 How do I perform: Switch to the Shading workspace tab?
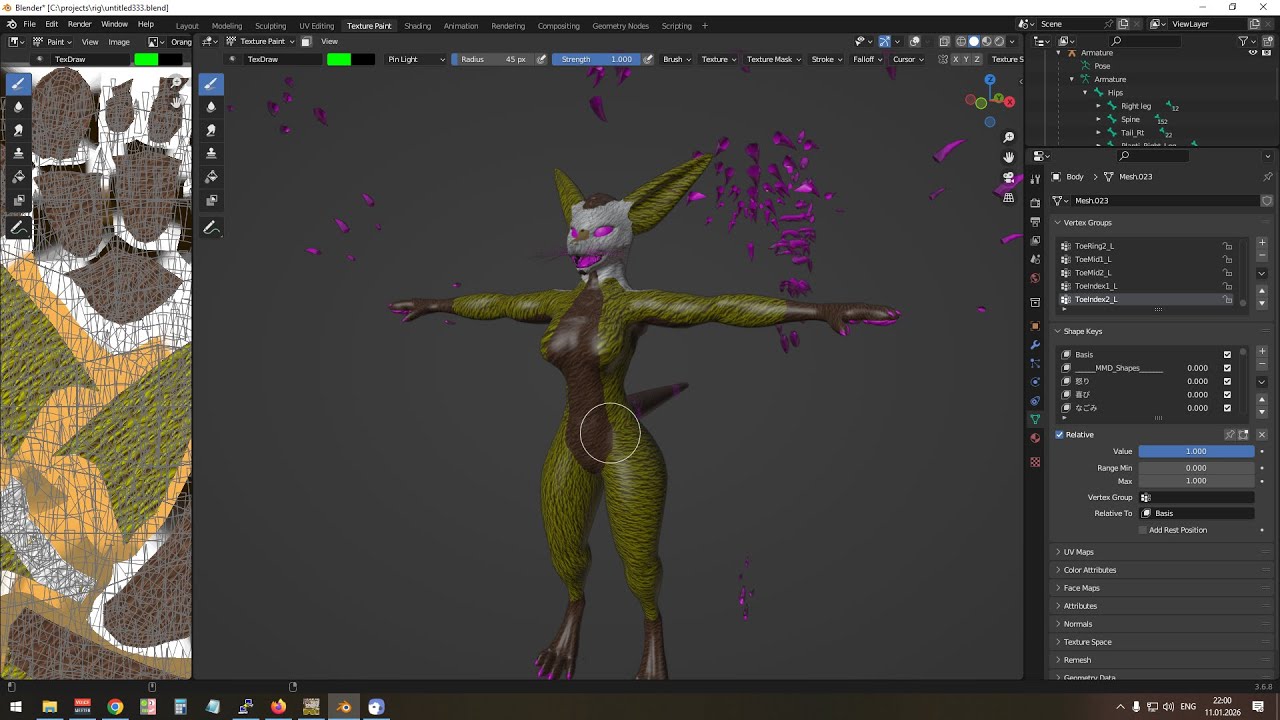[x=417, y=25]
